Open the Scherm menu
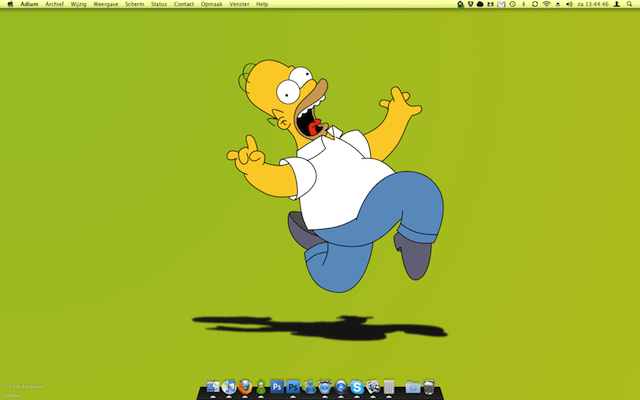640x400 pixels. point(134,4)
